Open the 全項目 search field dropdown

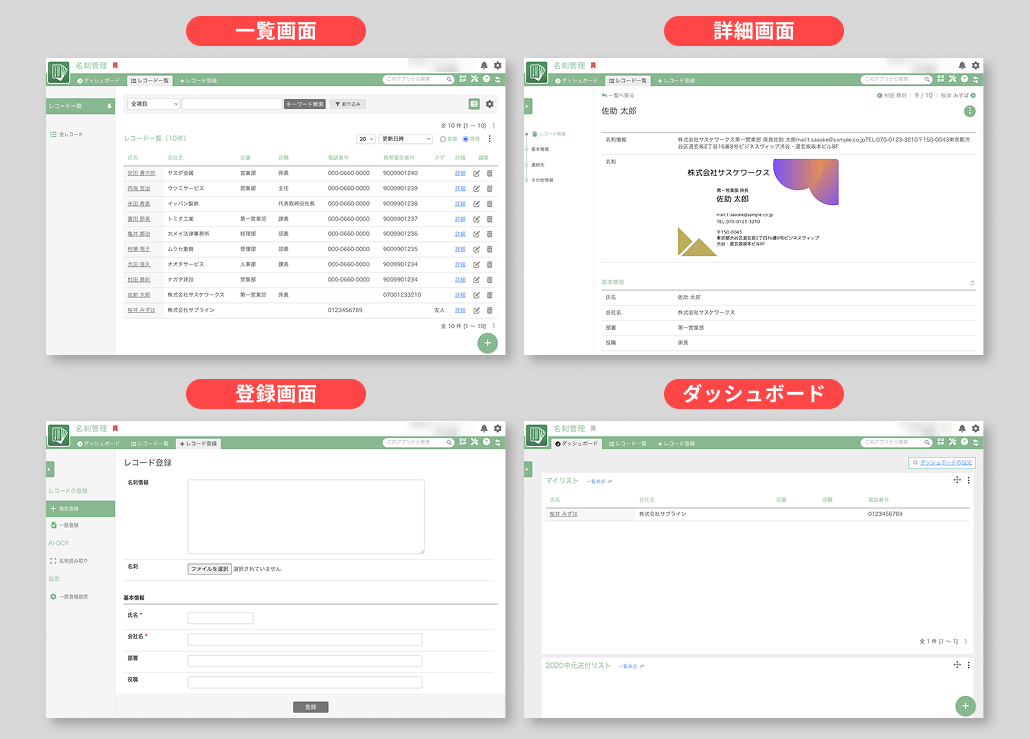click(x=153, y=104)
